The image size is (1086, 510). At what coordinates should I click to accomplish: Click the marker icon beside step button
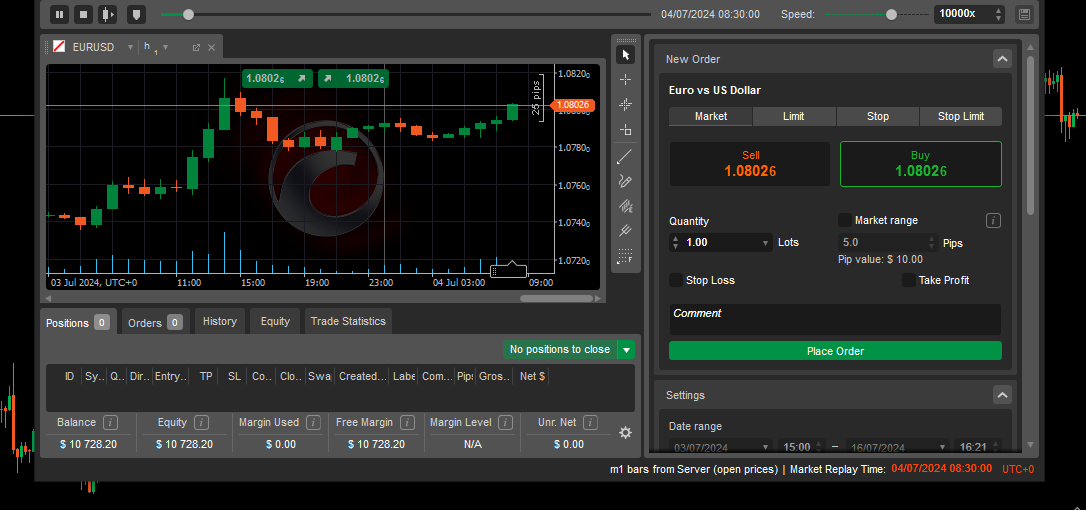coord(136,14)
